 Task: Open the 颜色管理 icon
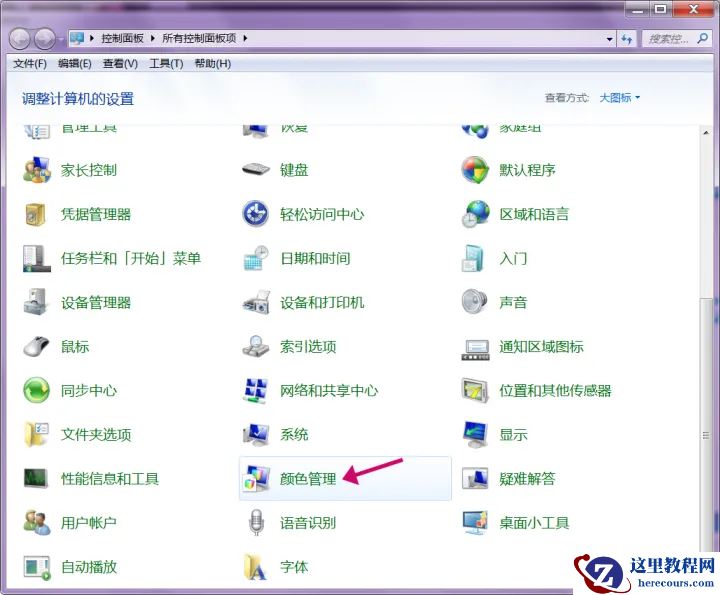(x=256, y=478)
